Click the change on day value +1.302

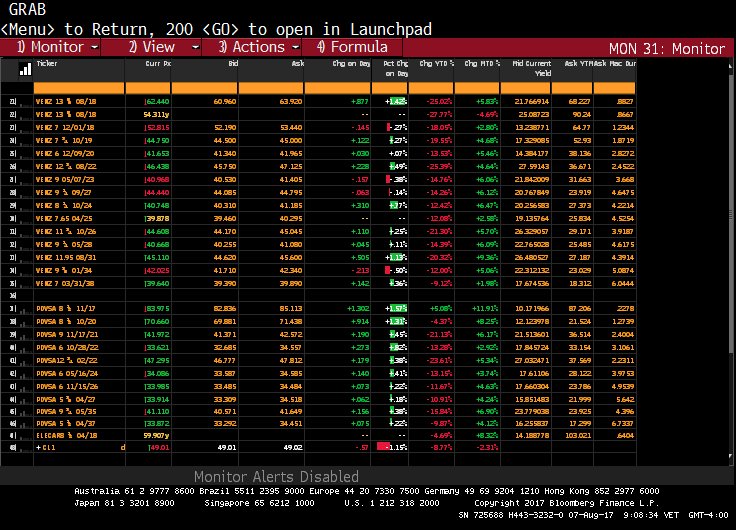tap(358, 309)
